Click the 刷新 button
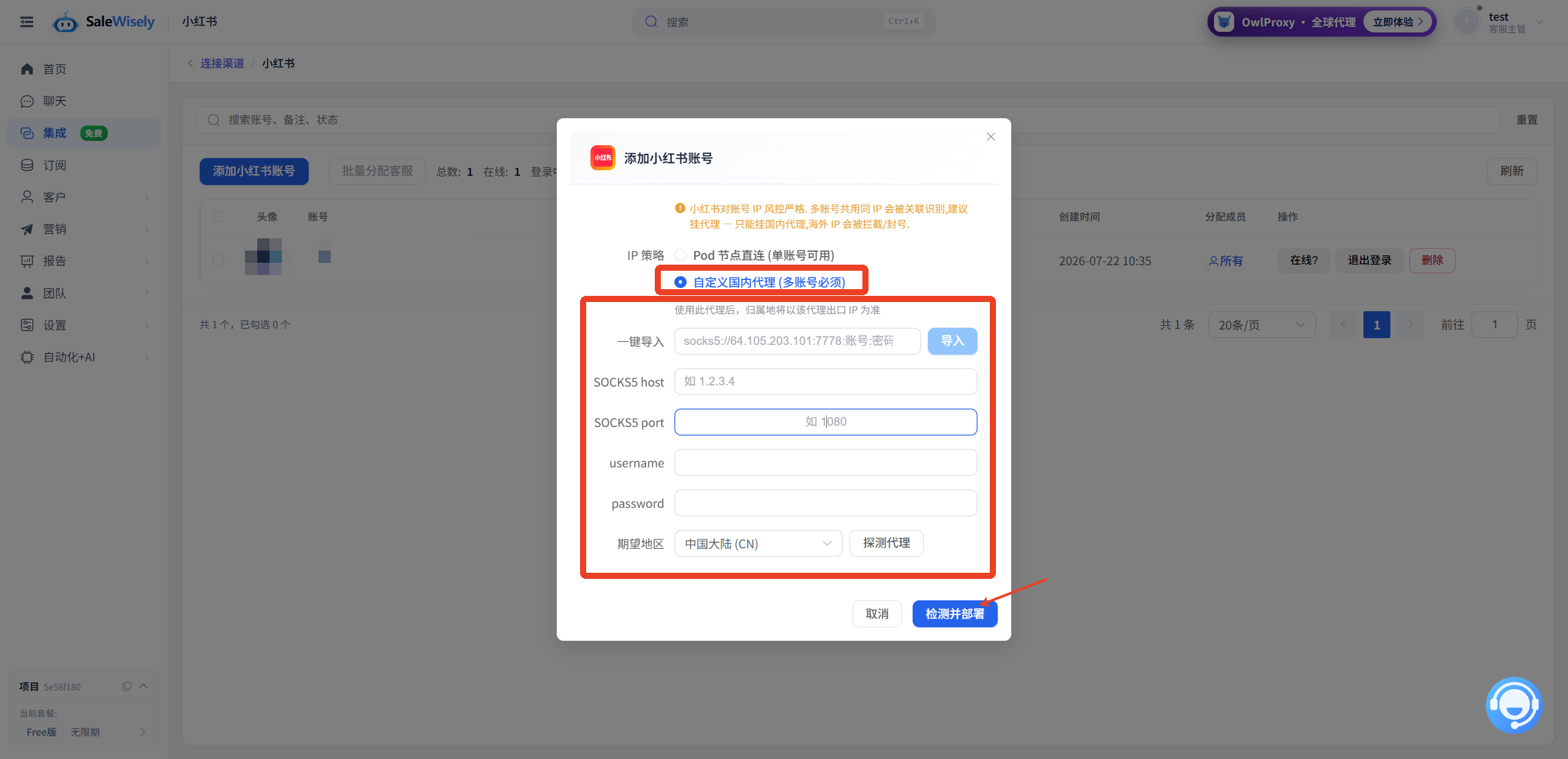 click(x=1512, y=172)
